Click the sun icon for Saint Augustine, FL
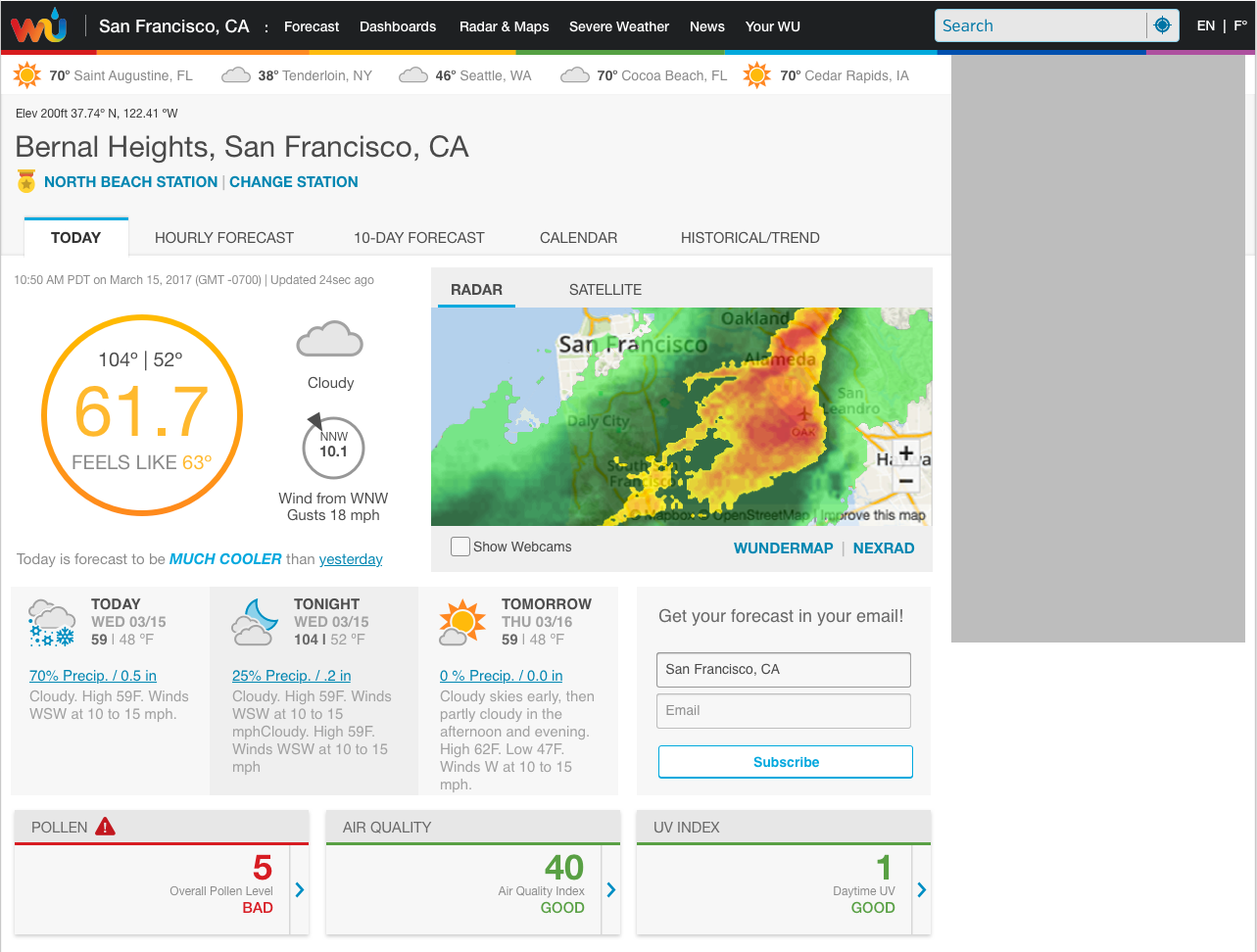The height and width of the screenshot is (952, 1257). (x=27, y=75)
